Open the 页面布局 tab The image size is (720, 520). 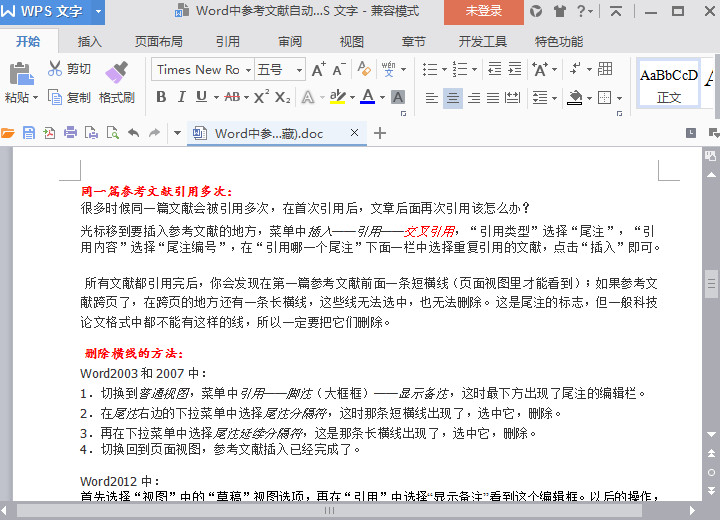158,41
